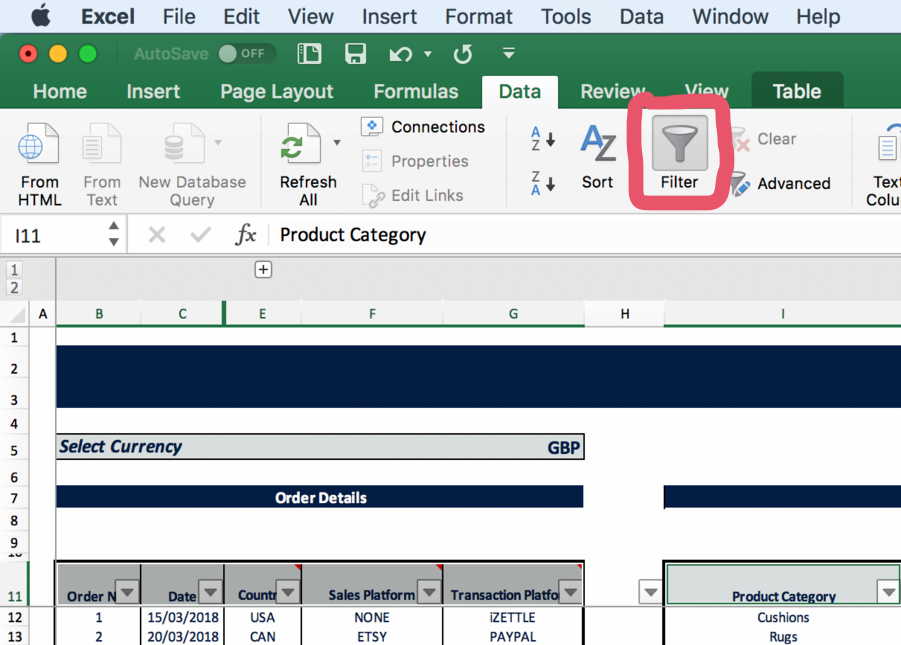Open the Customize Quick Access Toolbar arrow
This screenshot has width=901, height=645.
click(509, 53)
